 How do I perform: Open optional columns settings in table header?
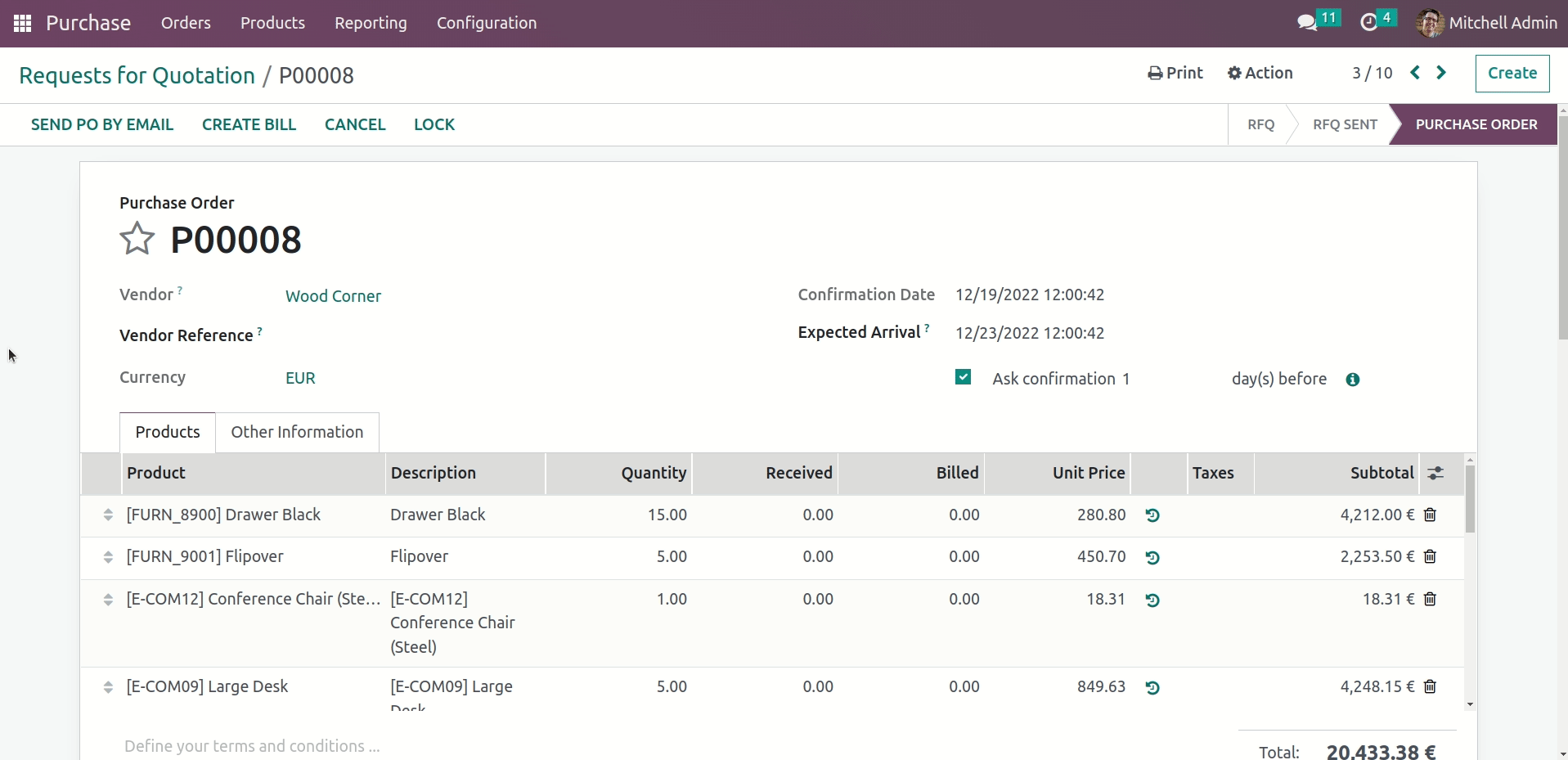pyautogui.click(x=1435, y=473)
